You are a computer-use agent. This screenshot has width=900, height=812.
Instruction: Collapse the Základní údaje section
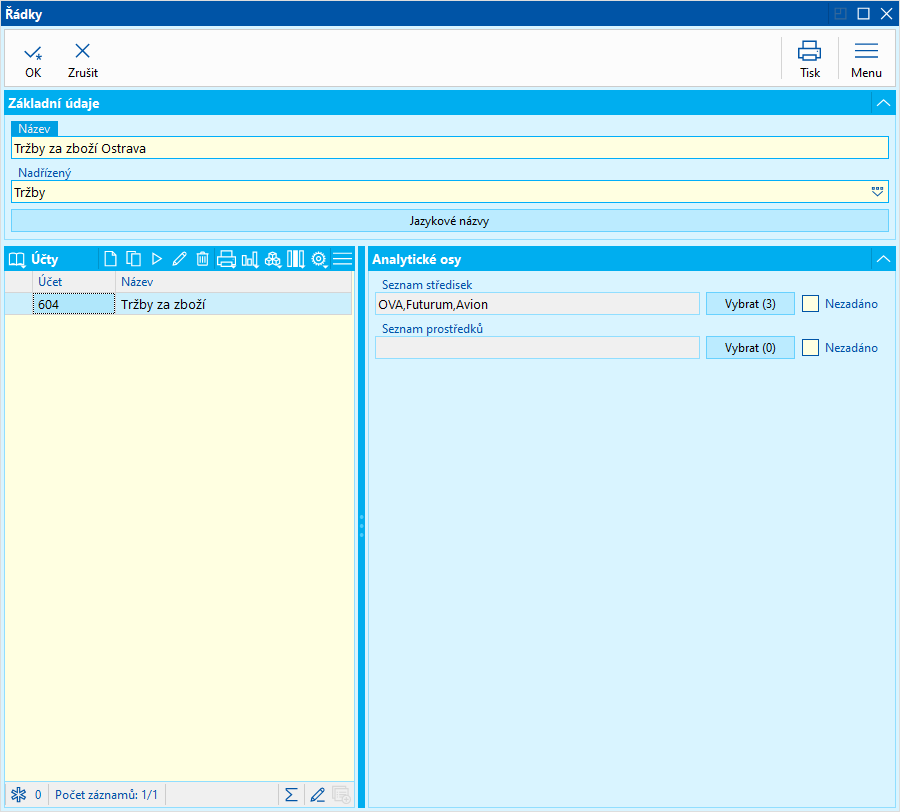click(882, 103)
